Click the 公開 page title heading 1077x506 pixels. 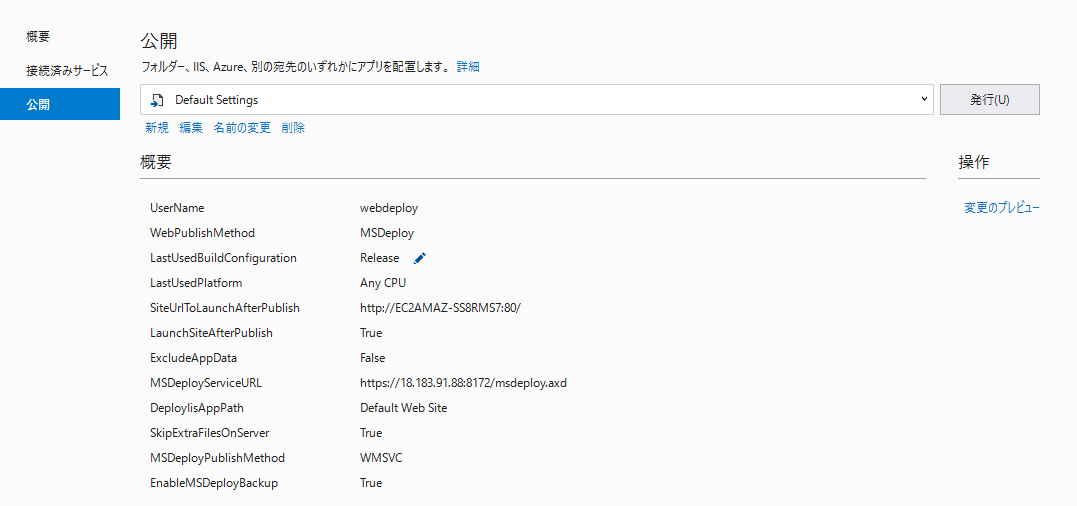tap(159, 40)
